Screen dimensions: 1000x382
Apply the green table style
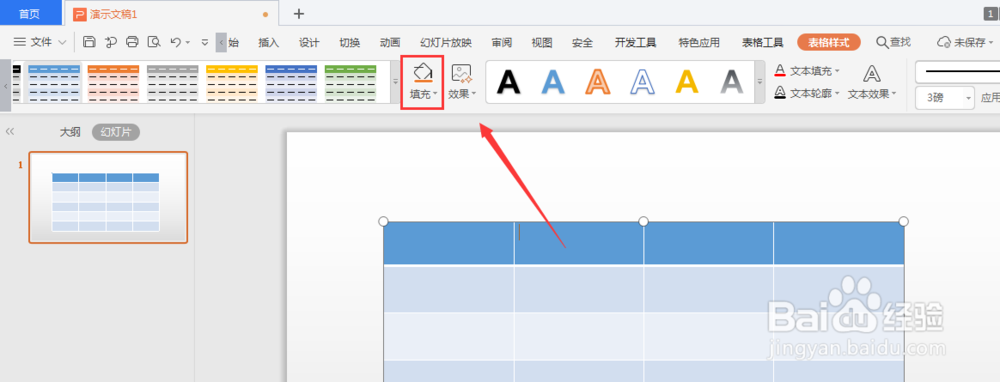coord(350,83)
